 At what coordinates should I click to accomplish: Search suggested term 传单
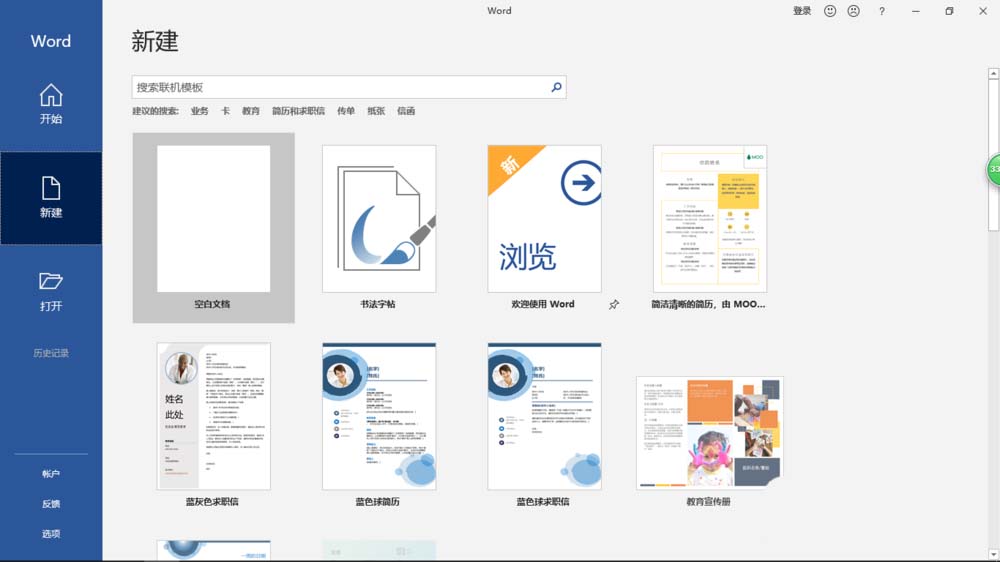pyautogui.click(x=346, y=111)
